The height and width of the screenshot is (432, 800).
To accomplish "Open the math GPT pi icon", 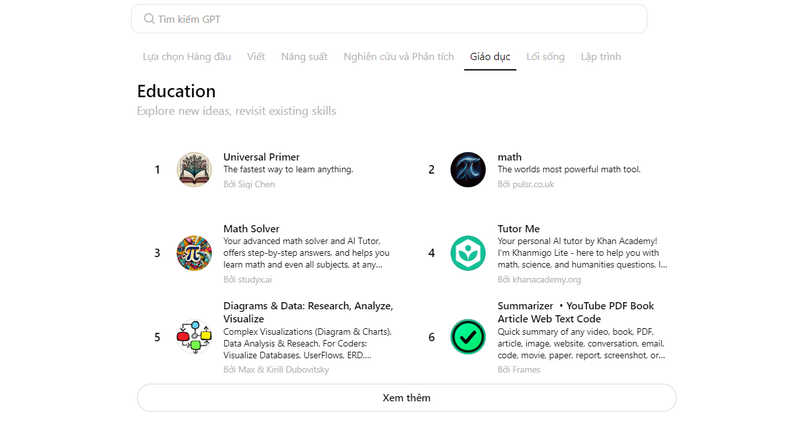I will (x=468, y=170).
